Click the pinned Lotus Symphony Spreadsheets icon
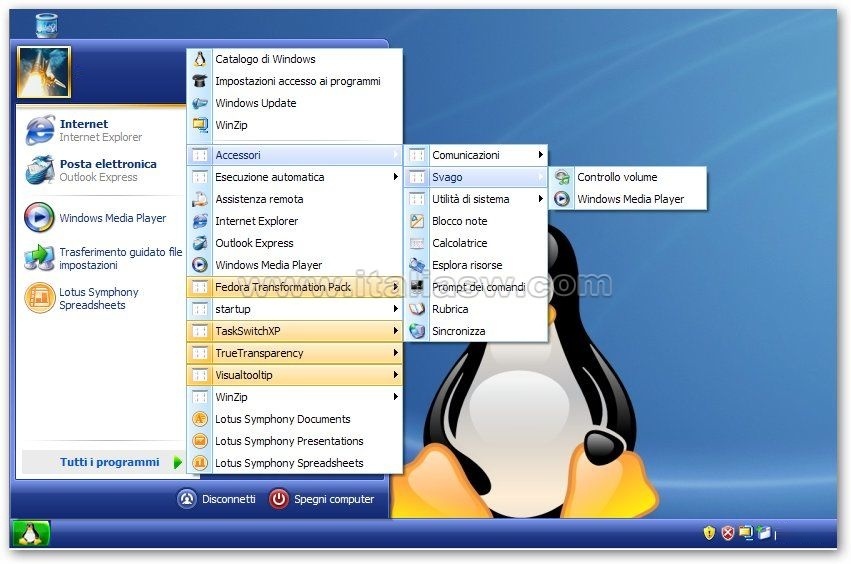The image size is (851, 564). pyautogui.click(x=40, y=298)
